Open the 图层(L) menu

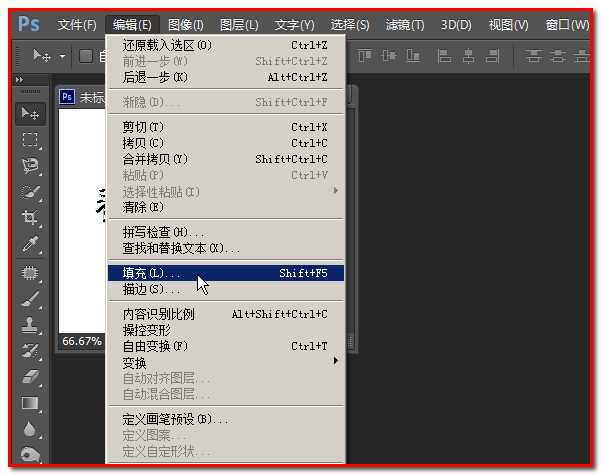239,25
